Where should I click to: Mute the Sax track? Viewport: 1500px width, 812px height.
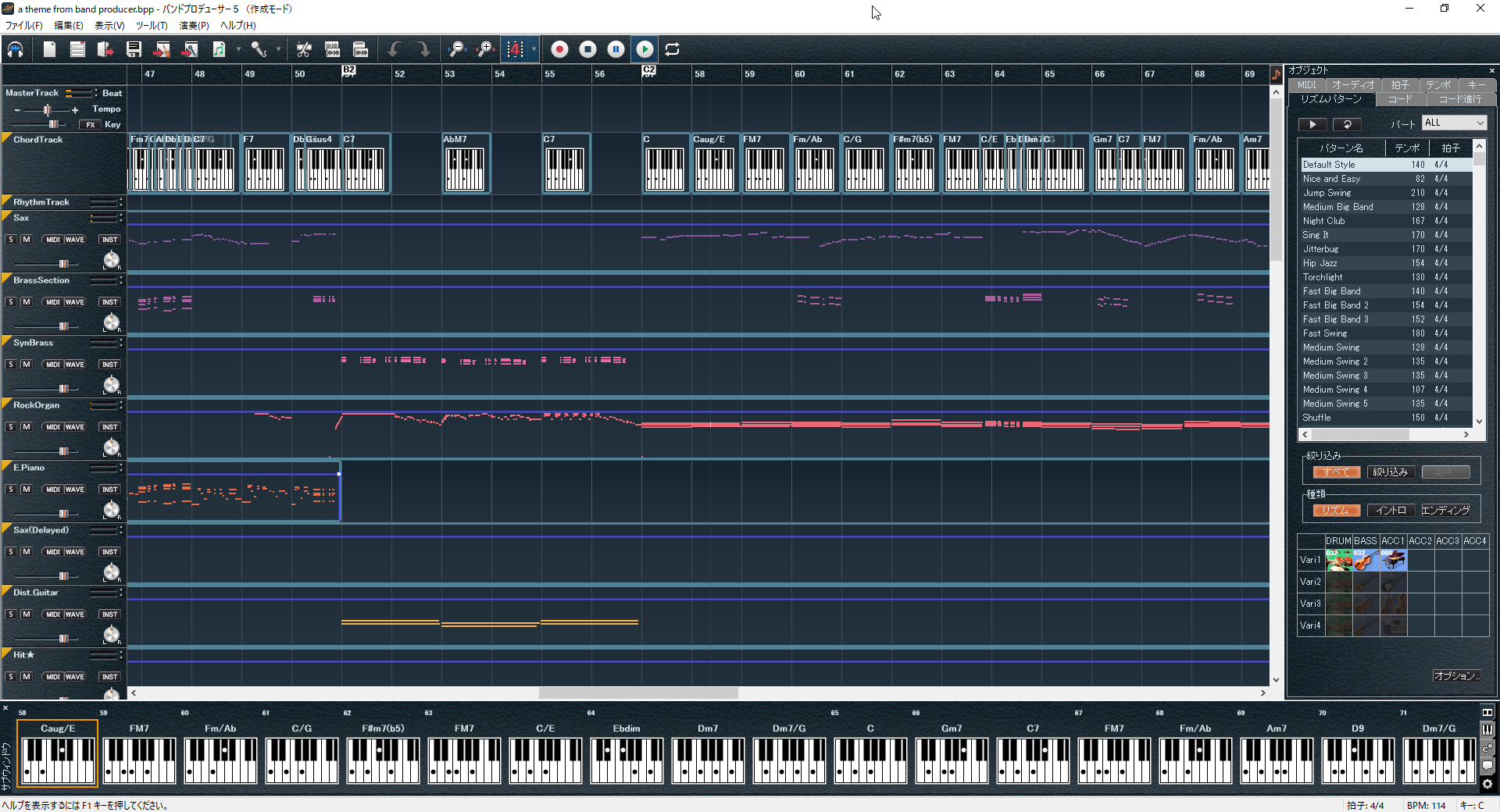pyautogui.click(x=26, y=240)
